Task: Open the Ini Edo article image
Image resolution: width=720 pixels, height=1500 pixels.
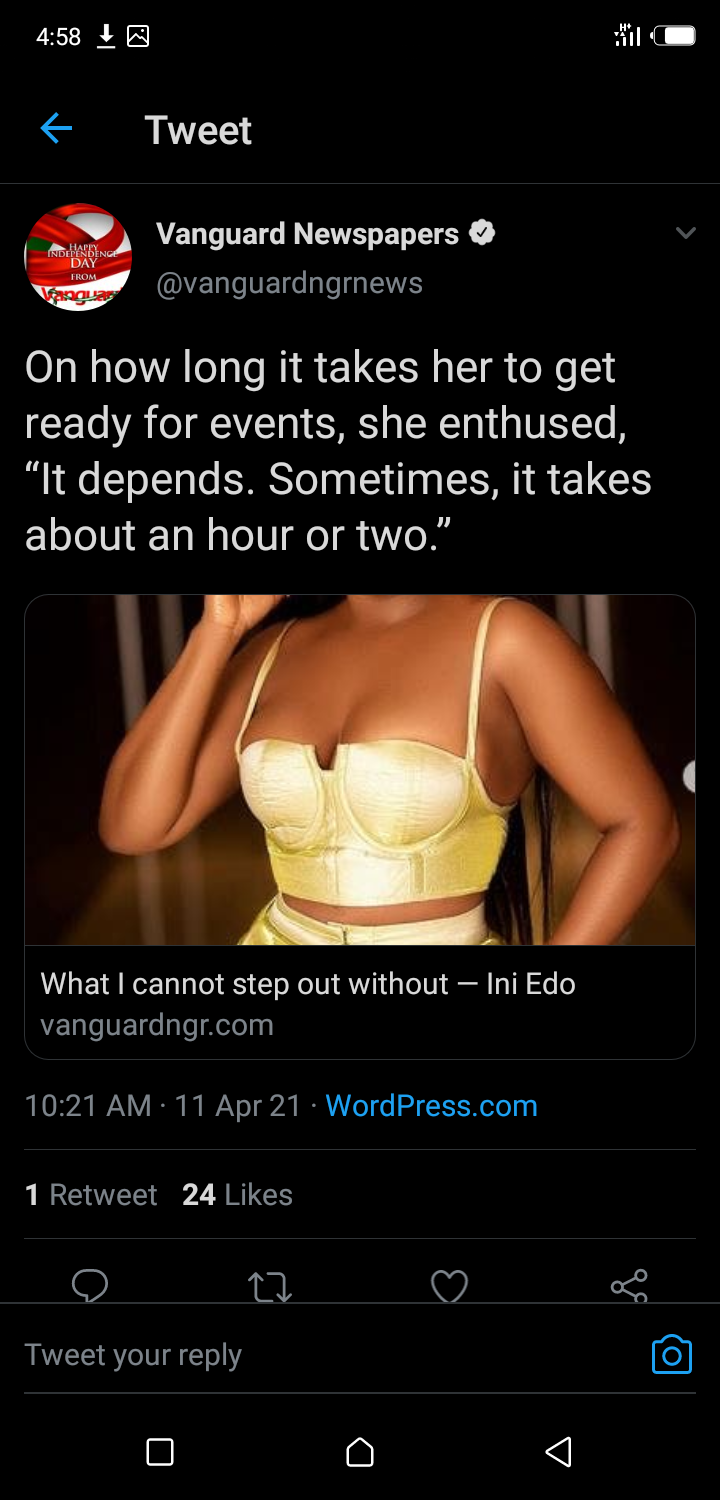Action: click(360, 770)
